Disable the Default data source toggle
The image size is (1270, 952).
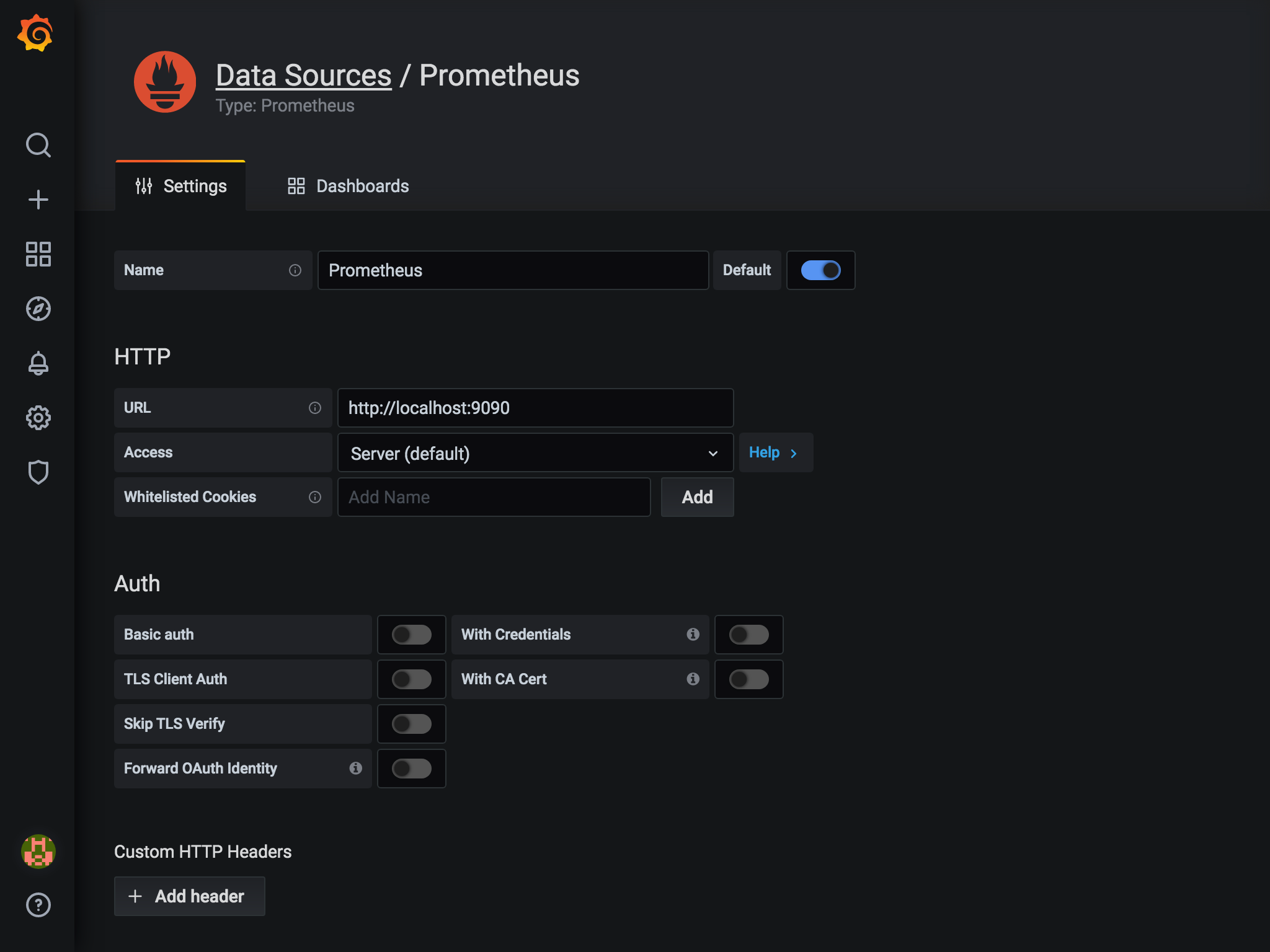pyautogui.click(x=820, y=270)
